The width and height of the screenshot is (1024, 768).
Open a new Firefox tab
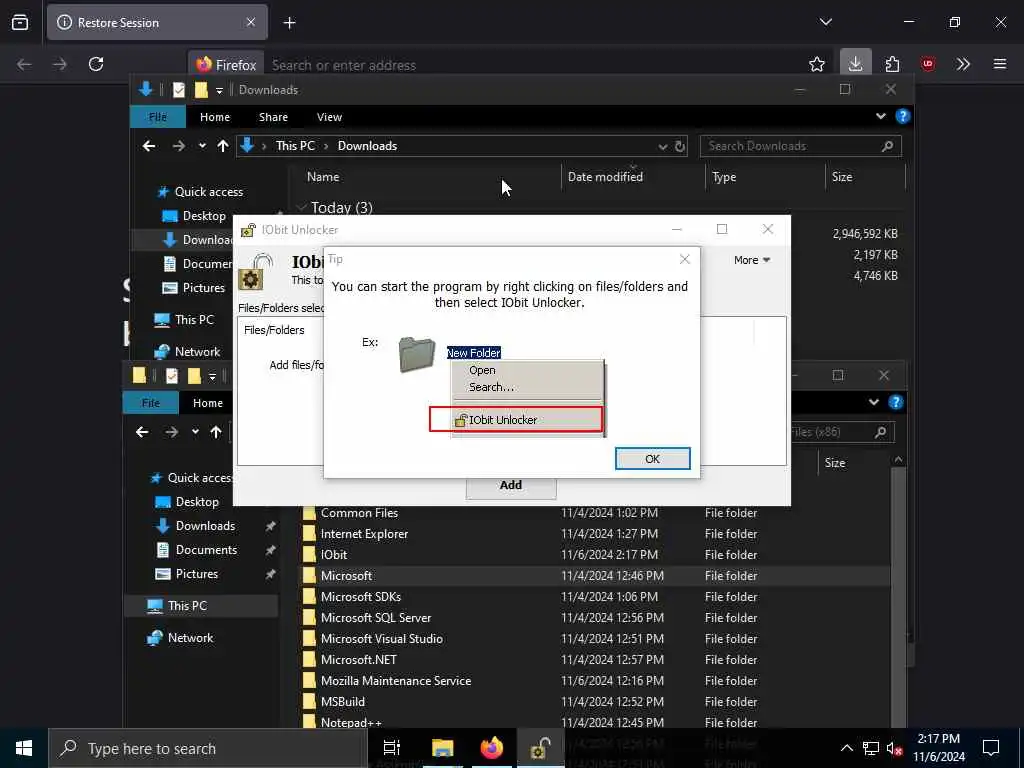289,23
